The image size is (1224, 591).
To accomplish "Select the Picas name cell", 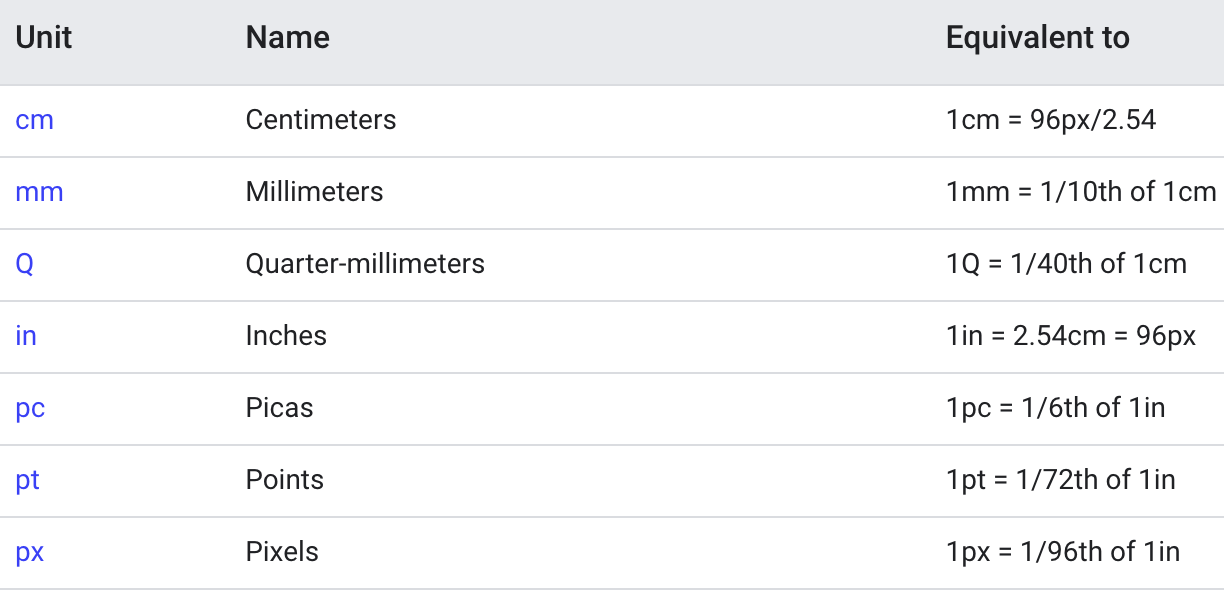I will point(279,409).
